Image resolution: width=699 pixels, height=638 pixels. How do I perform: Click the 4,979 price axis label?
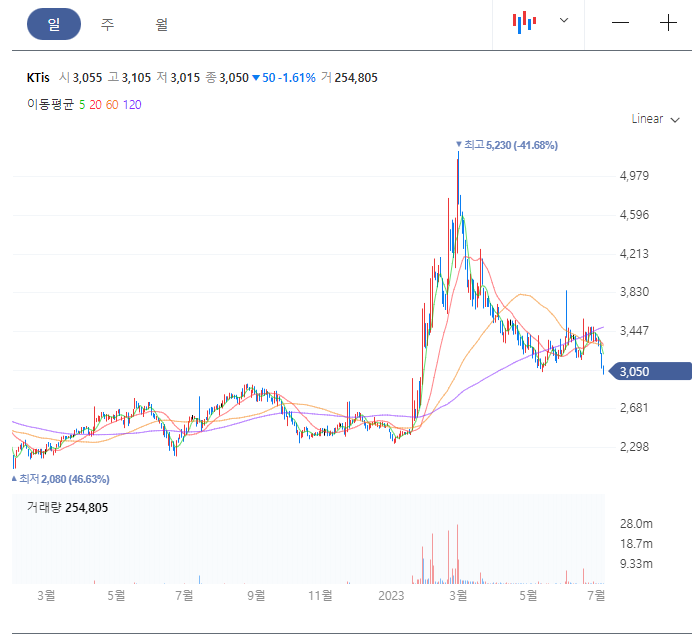[x=634, y=176]
